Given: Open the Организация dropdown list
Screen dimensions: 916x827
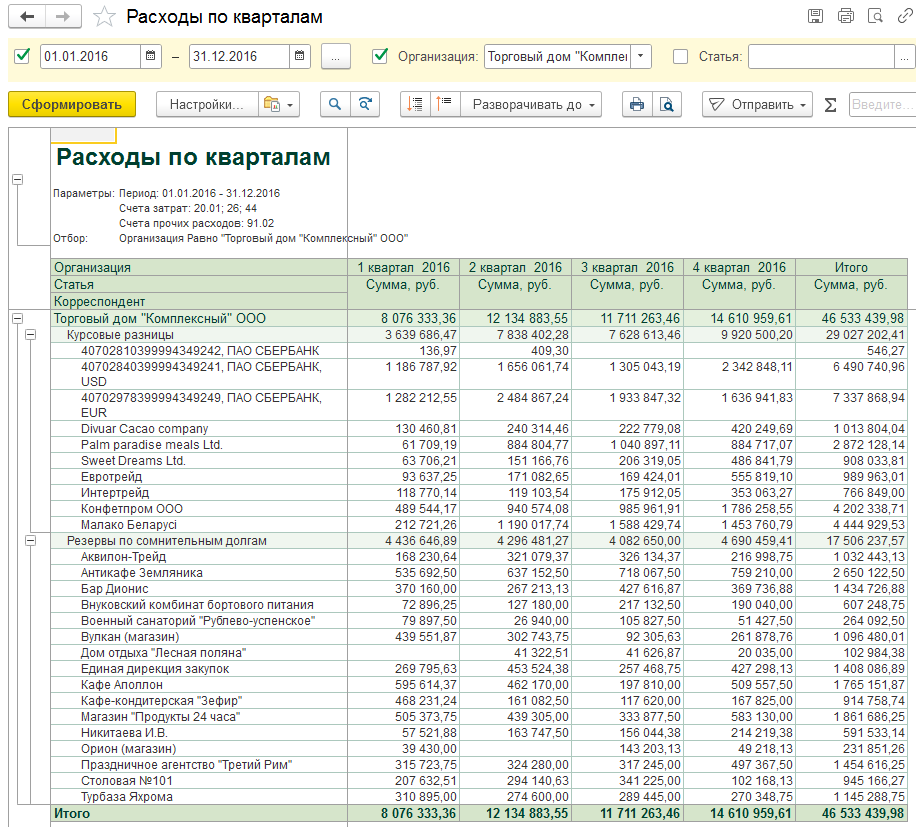Looking at the screenshot, I should click(x=641, y=57).
